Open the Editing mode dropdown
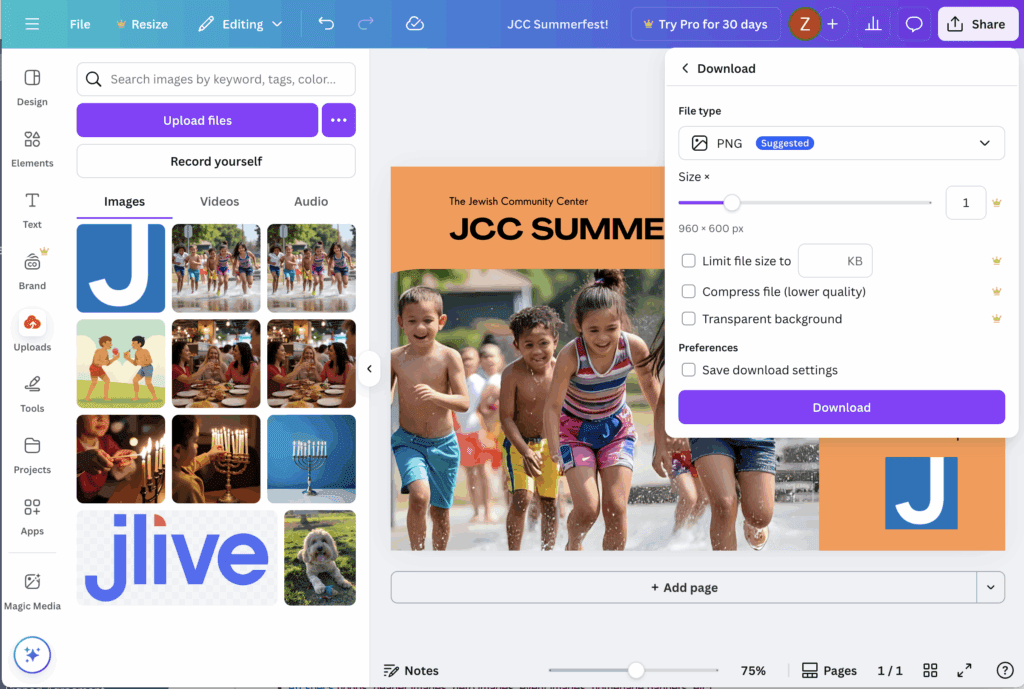 point(241,24)
